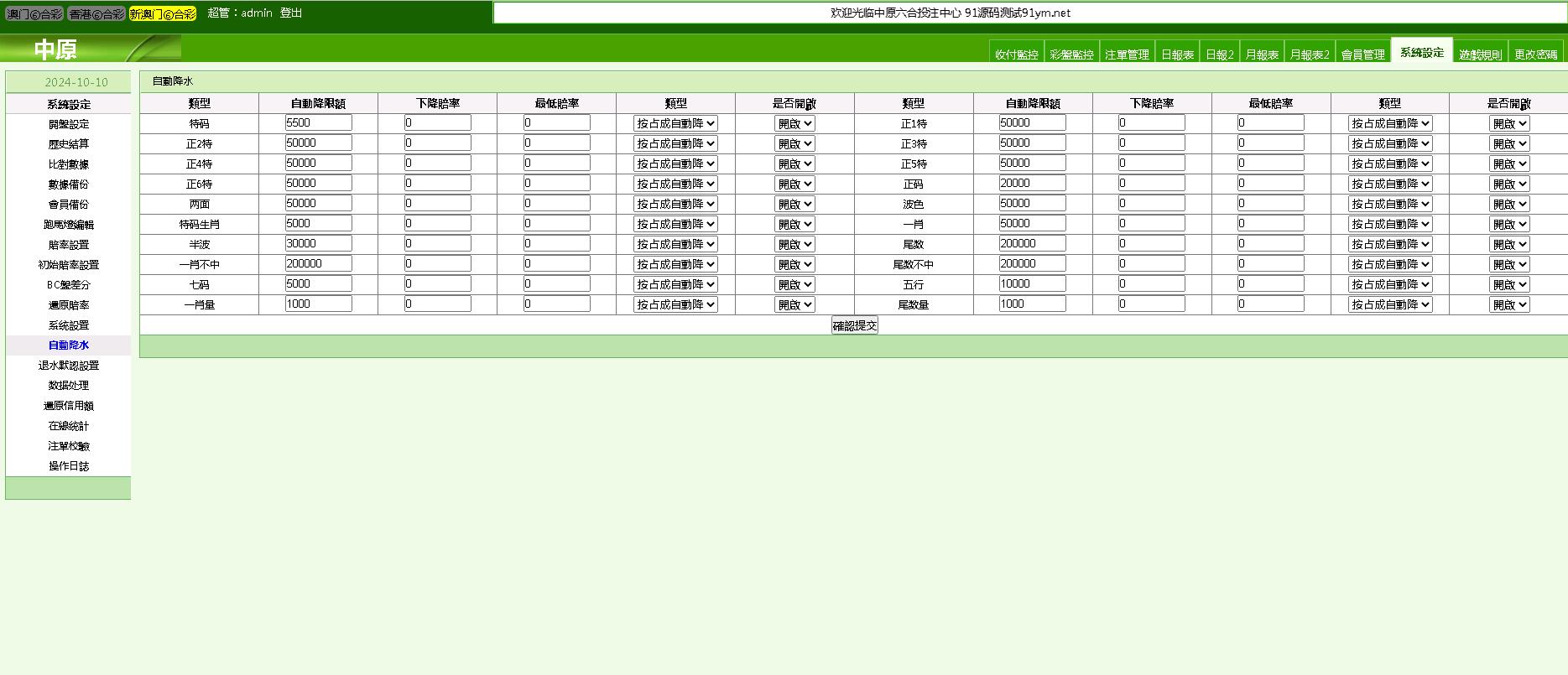Viewport: 1568px width, 675px height.
Task: Open 還原賠率 in sidebar
Action: click(68, 305)
